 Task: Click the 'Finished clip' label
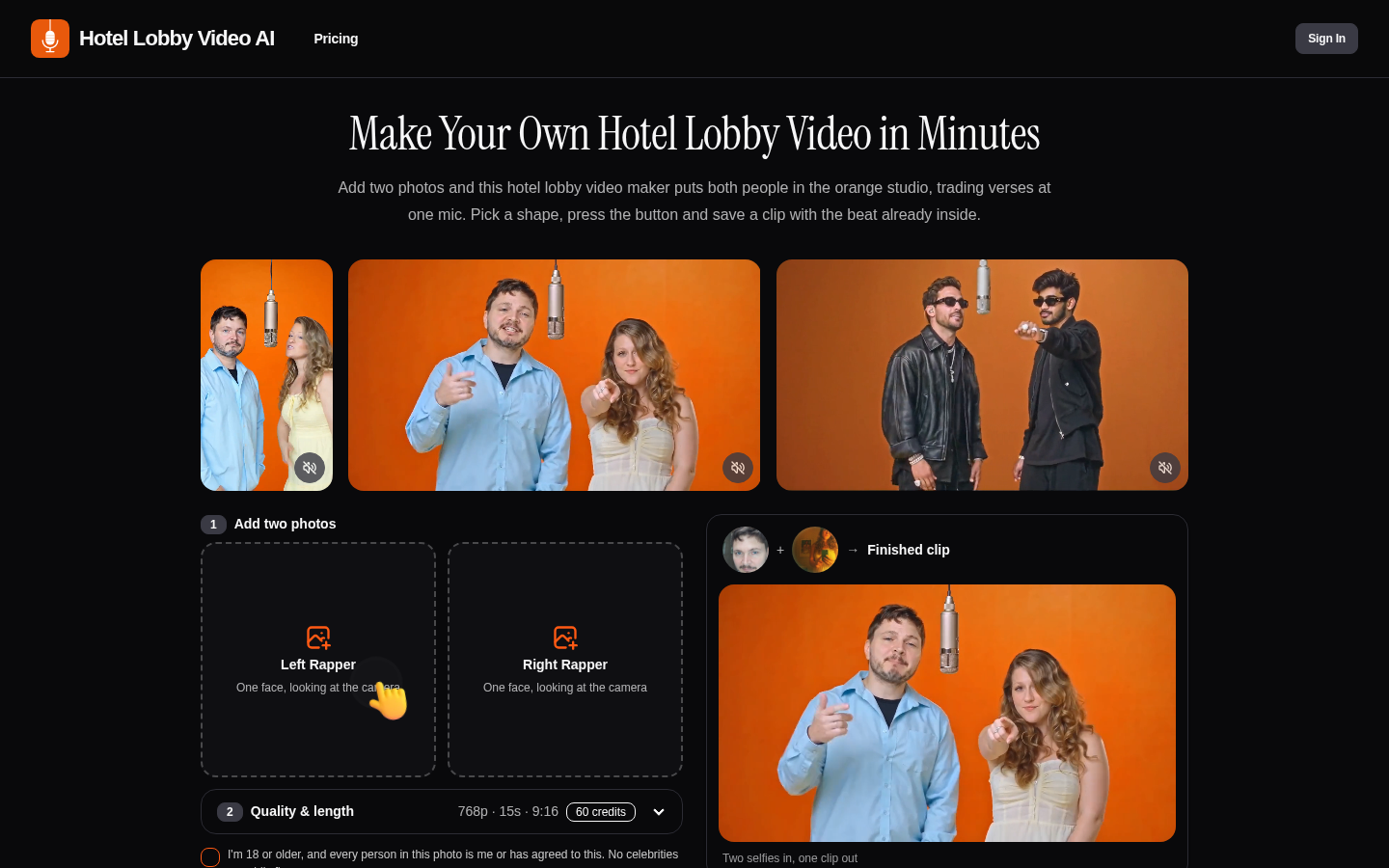coord(909,550)
